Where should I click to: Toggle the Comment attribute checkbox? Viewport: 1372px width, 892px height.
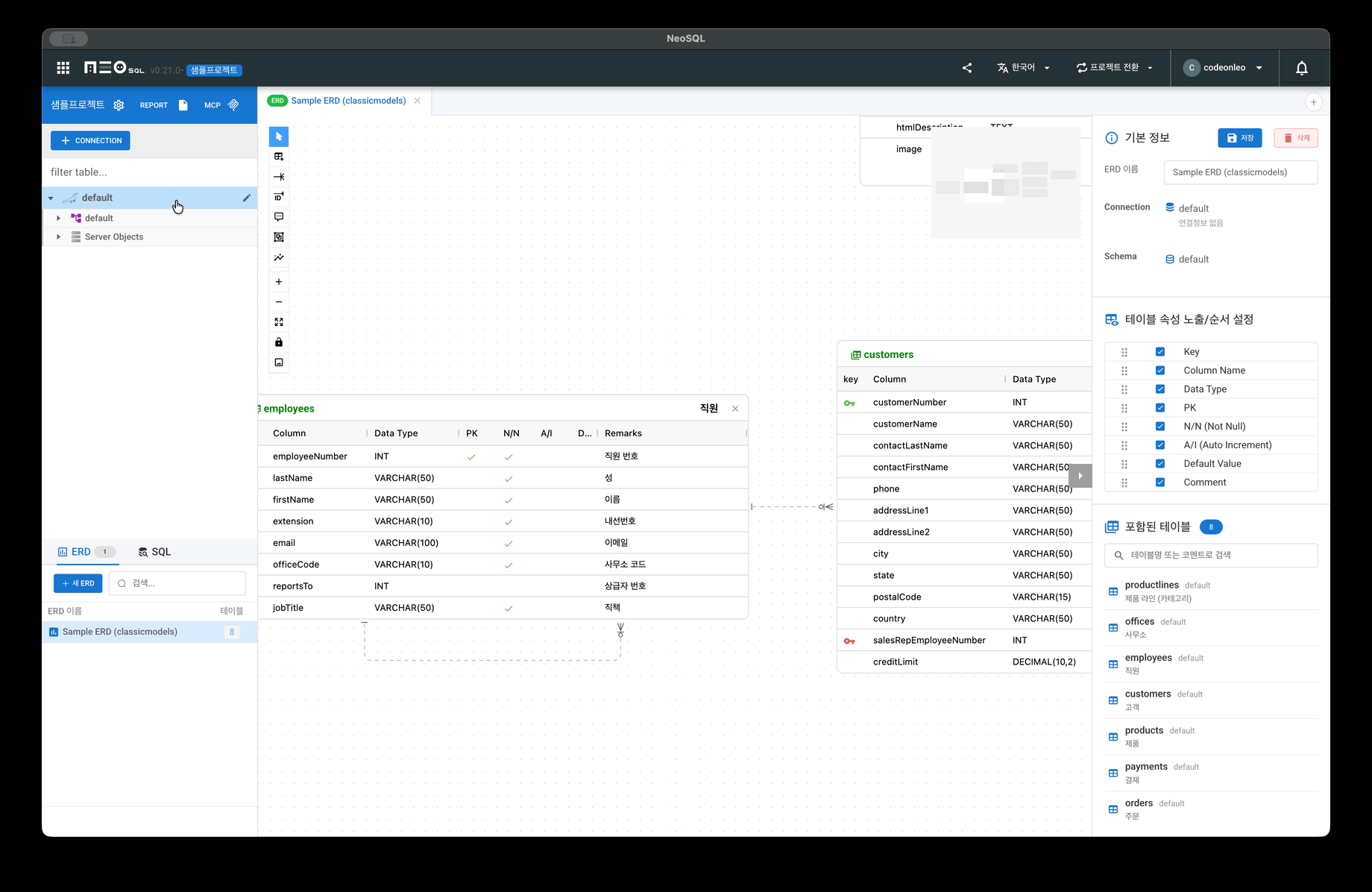pos(1160,483)
